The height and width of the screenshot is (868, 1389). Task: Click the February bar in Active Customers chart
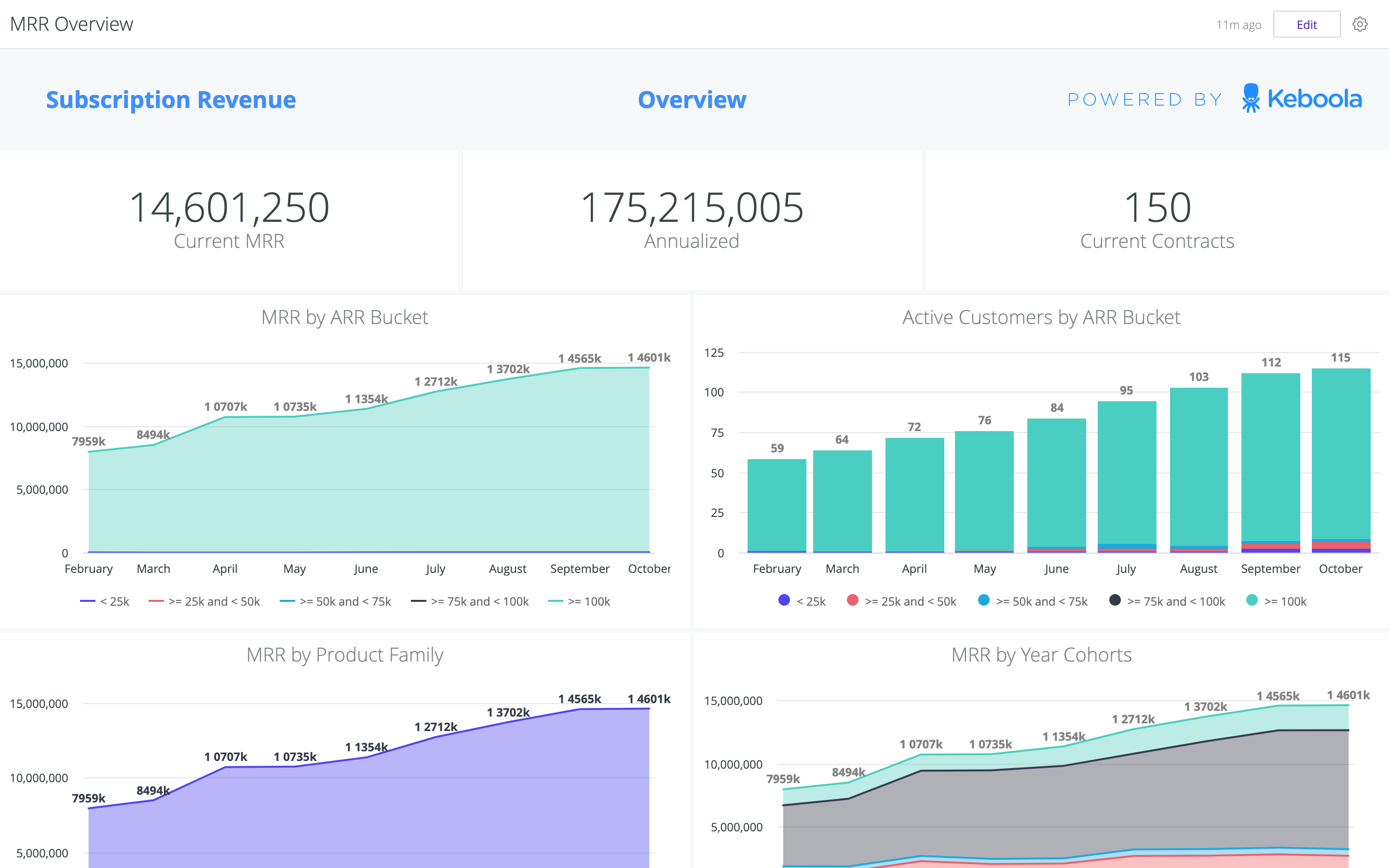pyautogui.click(x=776, y=506)
